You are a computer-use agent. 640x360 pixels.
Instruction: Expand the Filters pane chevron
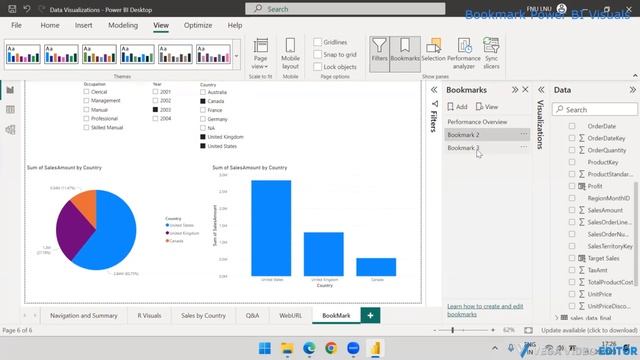pos(434,89)
